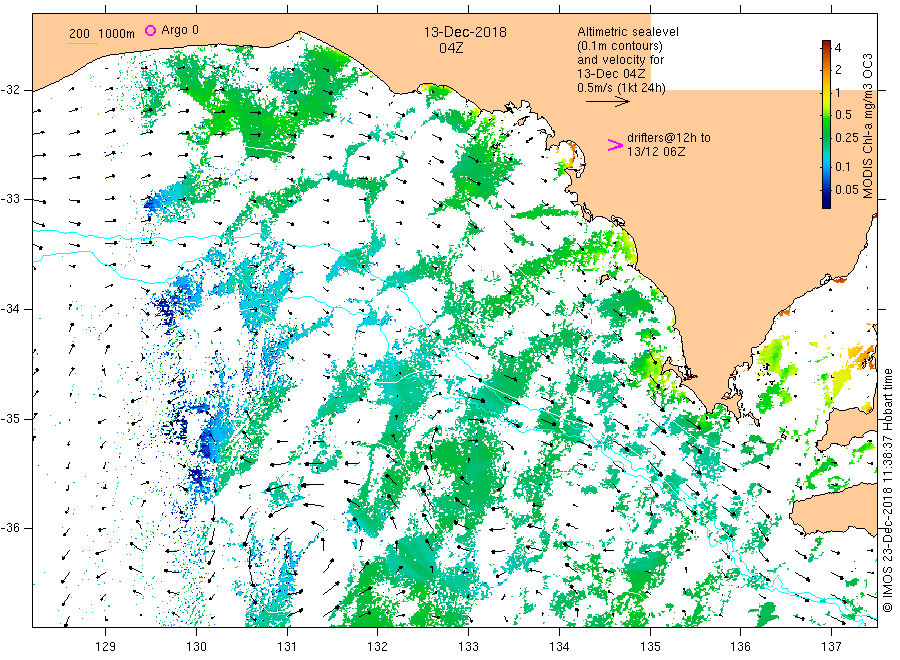Viewport: 900px width, 660px height.
Task: Click the 'MODIS Chl-a mg/m3 OC3' colorbar title
Action: pos(867,126)
